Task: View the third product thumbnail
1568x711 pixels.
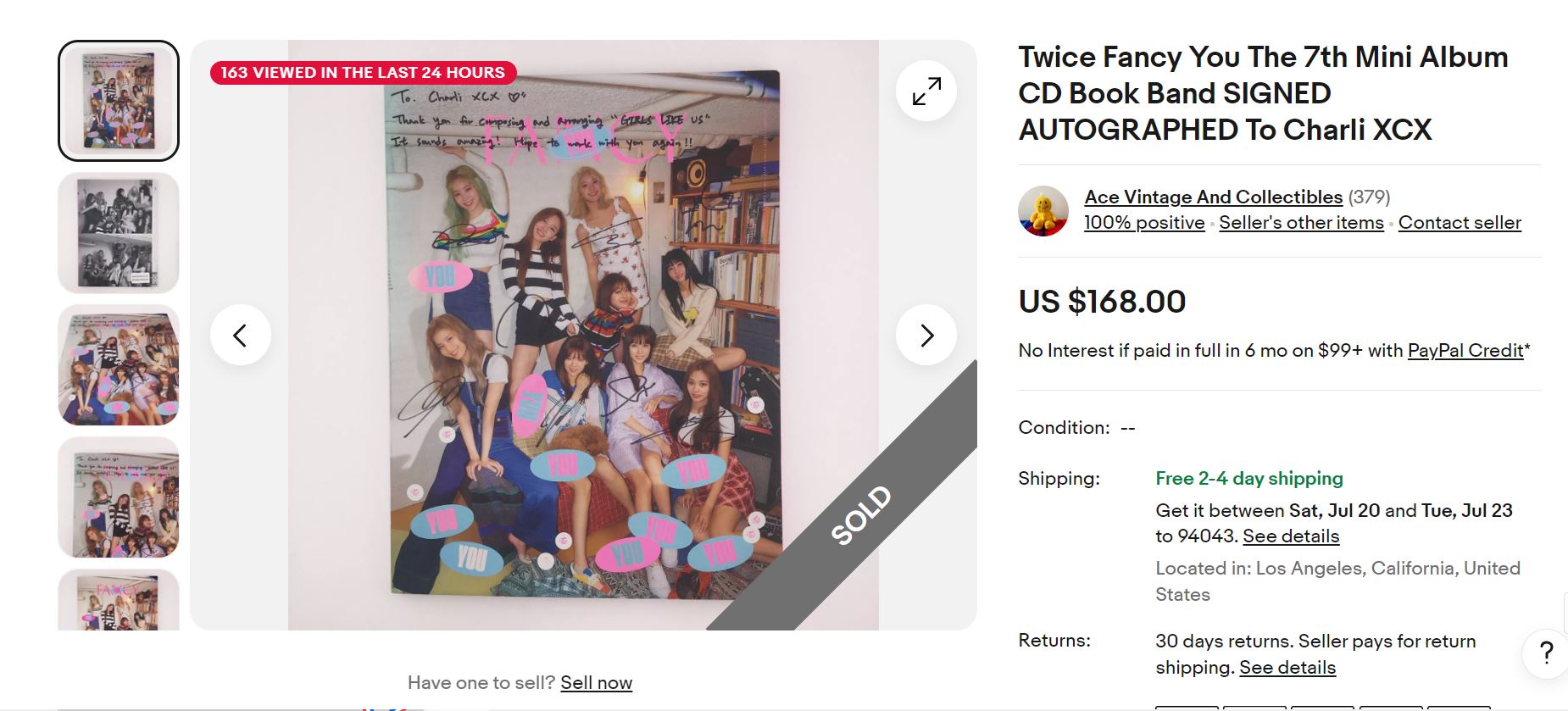Action: click(x=119, y=365)
